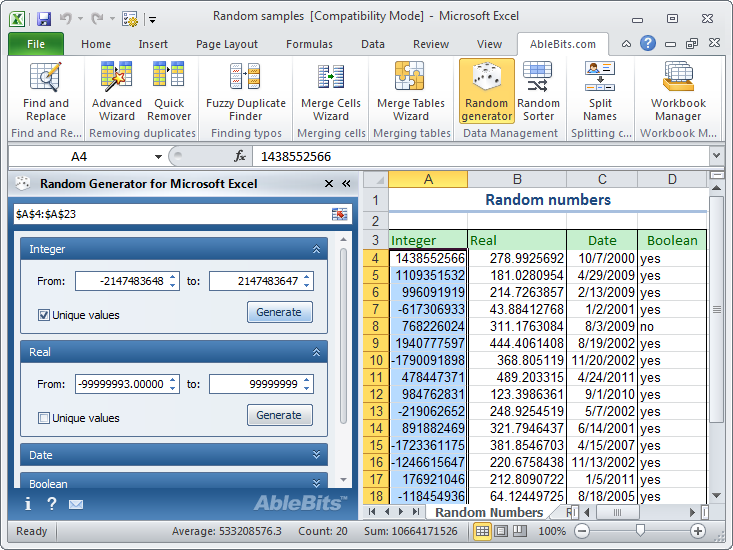Screen dimensions: 733x550
Task: Uncheck Unique values in Integer section
Action: 44,315
